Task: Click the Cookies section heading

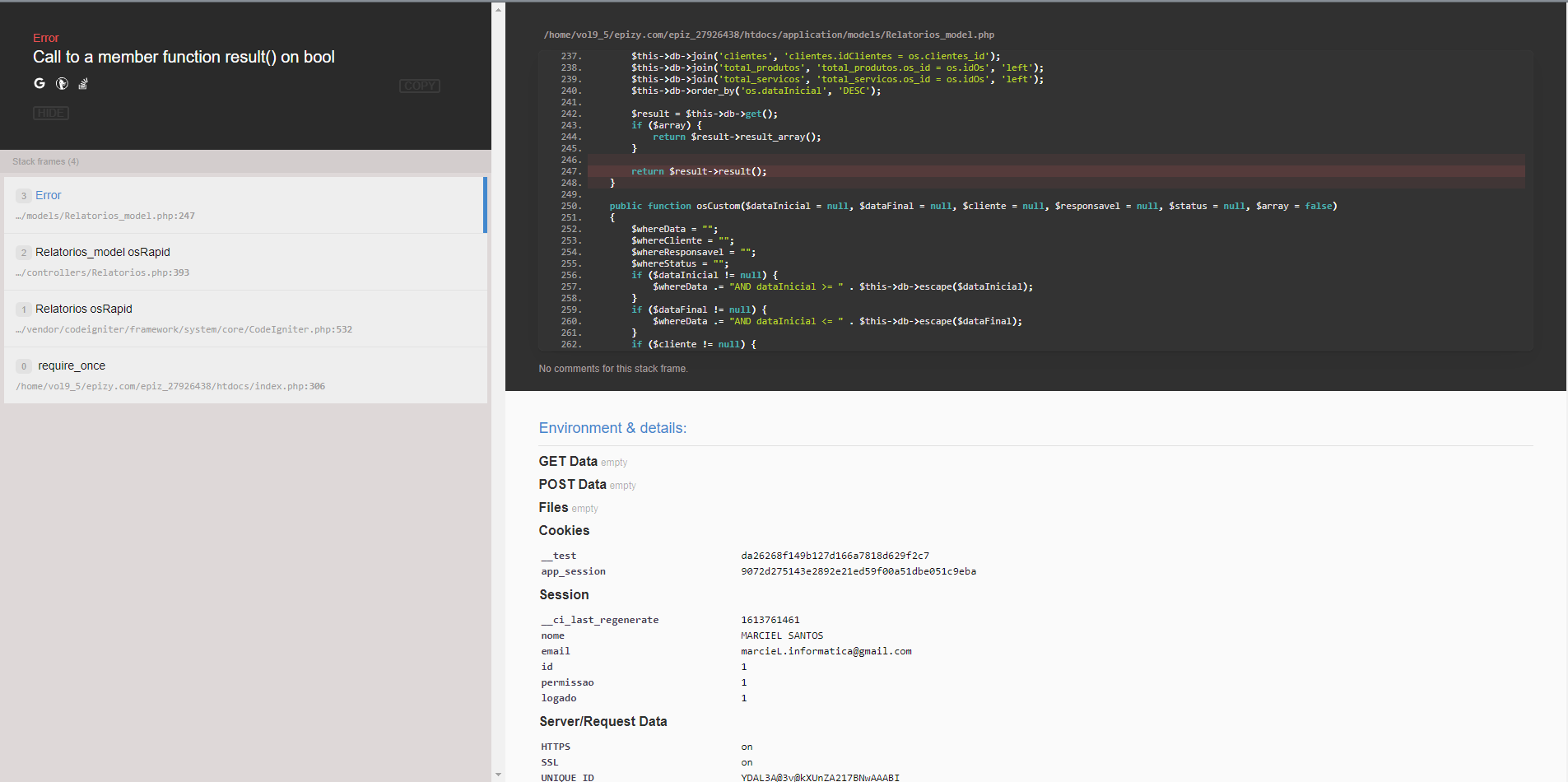Action: [x=564, y=530]
